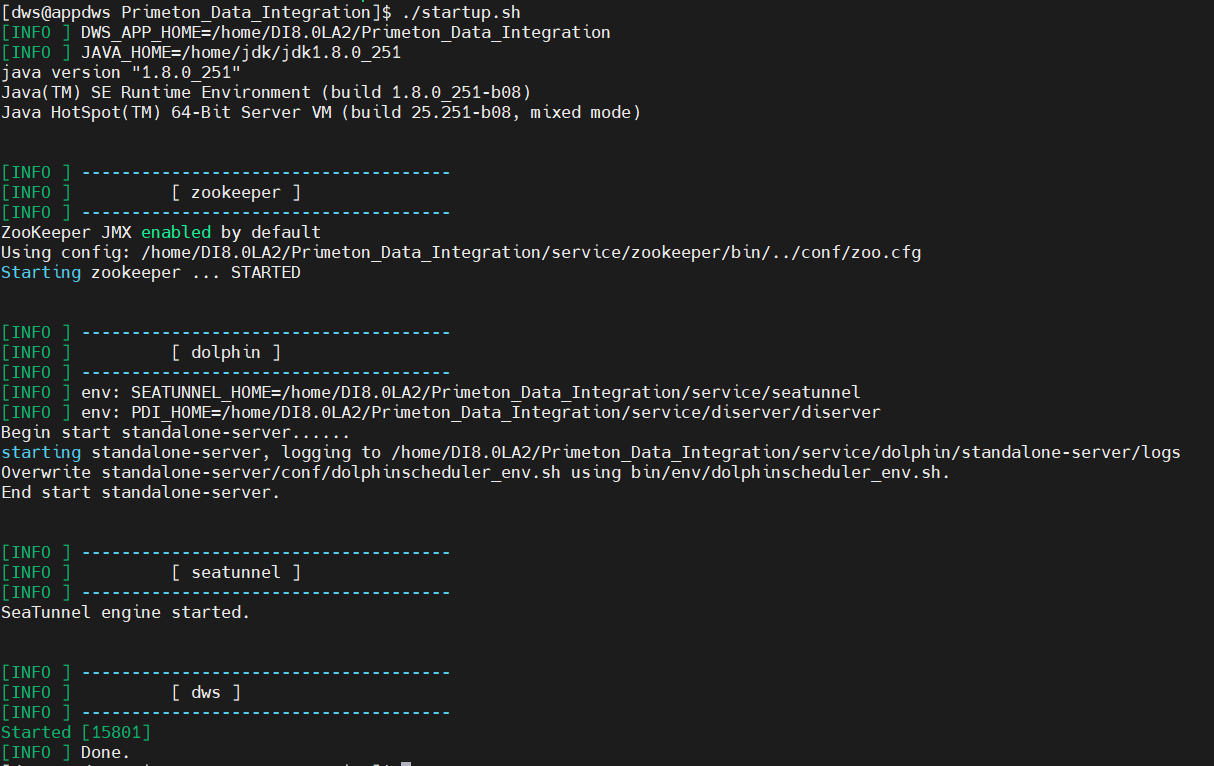
Task: Click the 'Java(TM) SE Runtime Environment' line
Action: point(266,92)
